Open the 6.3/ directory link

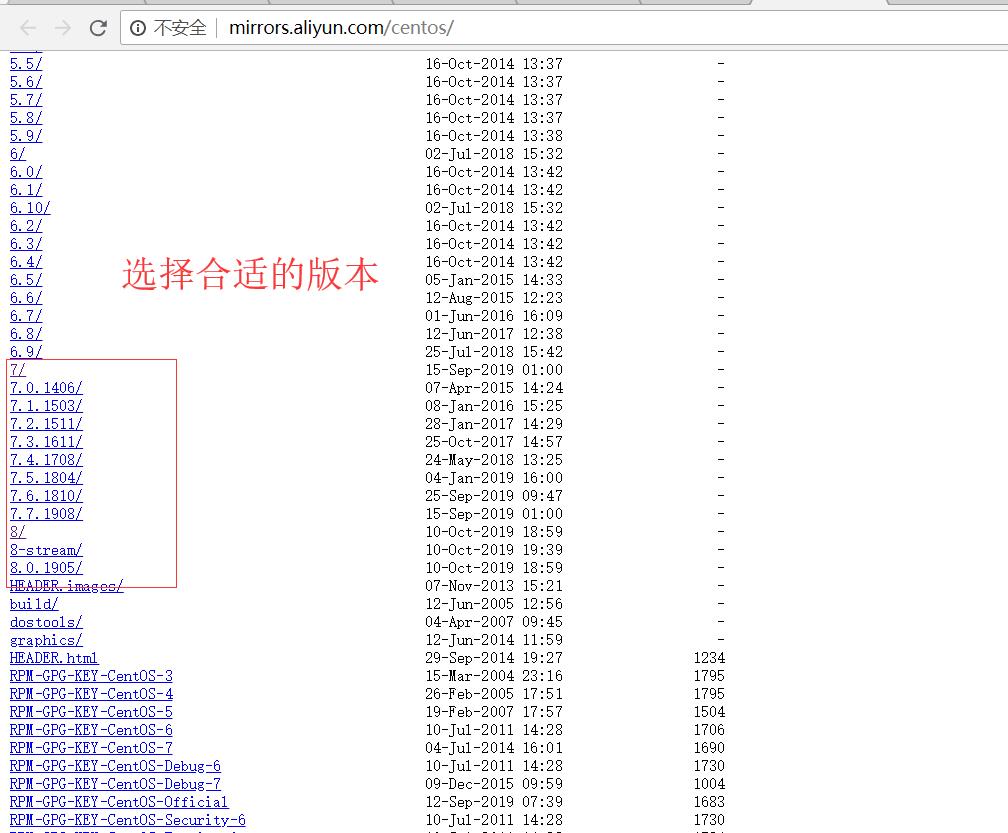26,244
